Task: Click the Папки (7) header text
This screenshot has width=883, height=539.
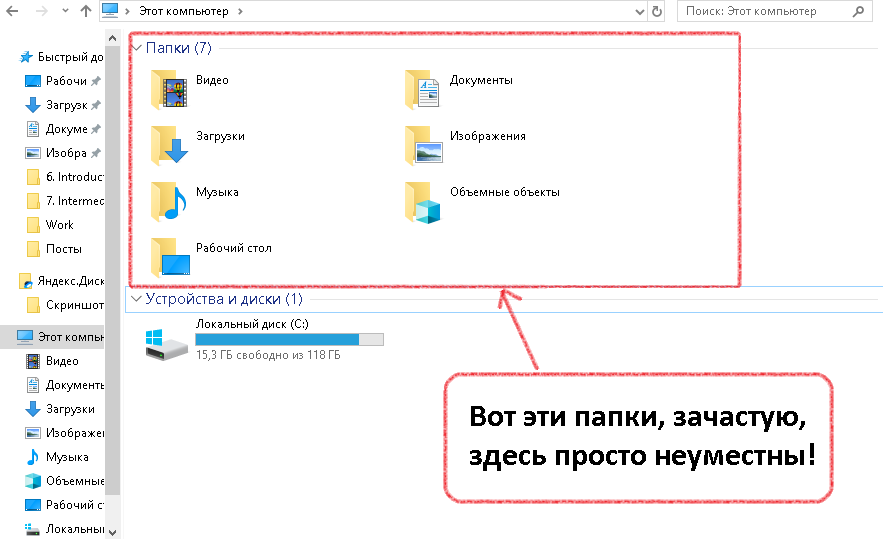Action: [179, 48]
